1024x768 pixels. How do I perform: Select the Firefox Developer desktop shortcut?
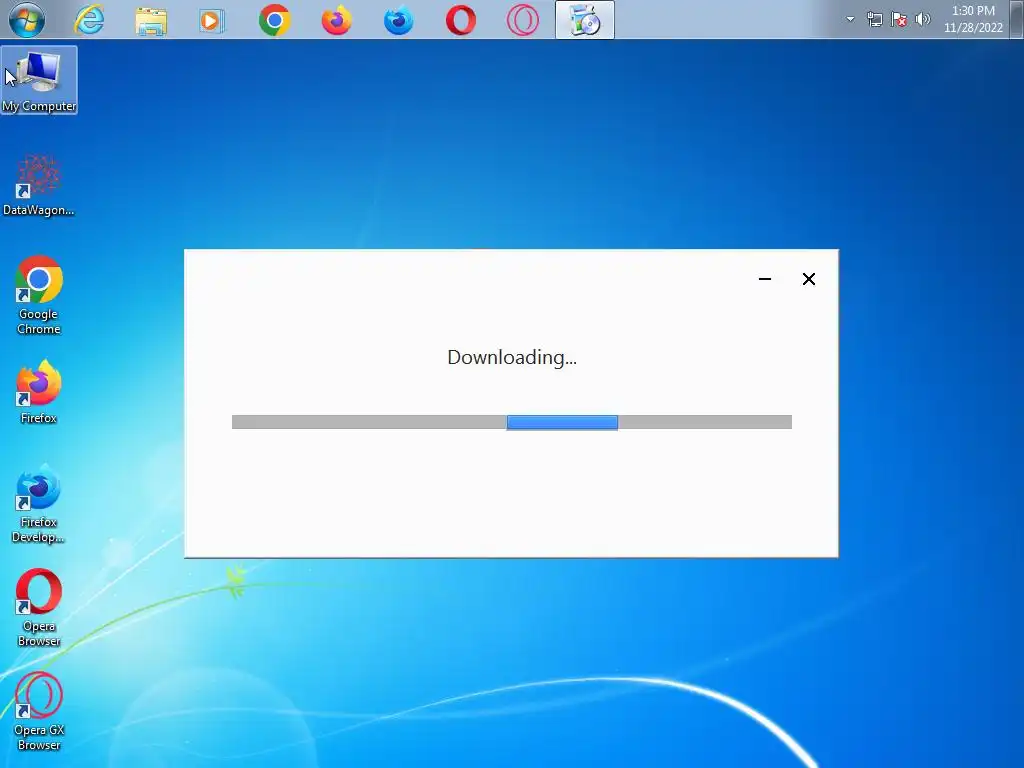click(x=39, y=504)
